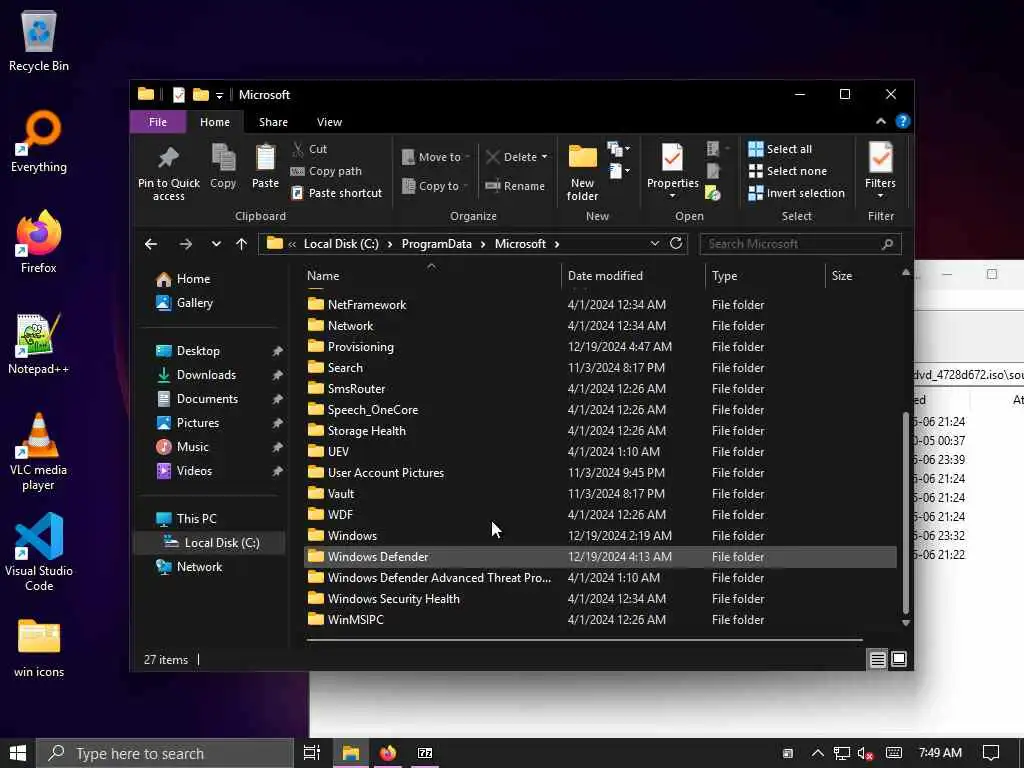Click ProgramData in the address breadcrumb
The image size is (1024, 768).
coord(436,244)
